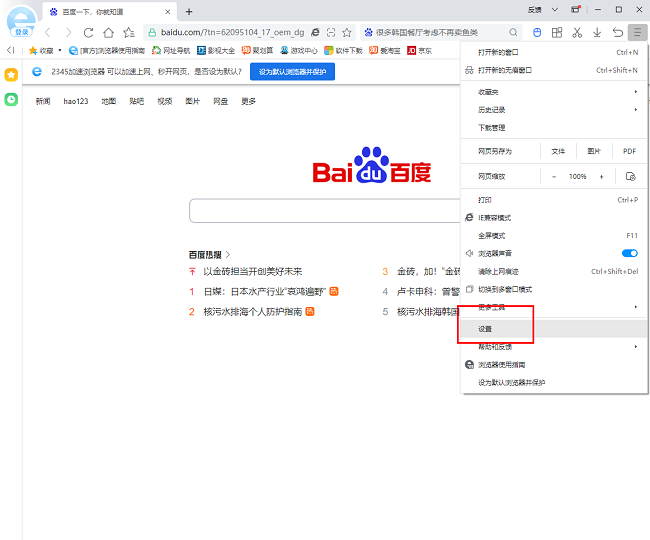Open 贴吧 link on Baidu
650x540 pixels.
tap(136, 101)
